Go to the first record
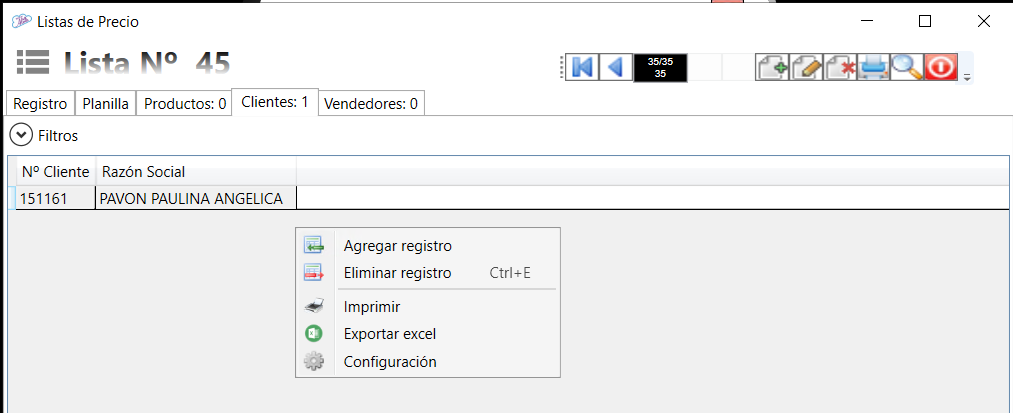The height and width of the screenshot is (413, 1013). 583,67
